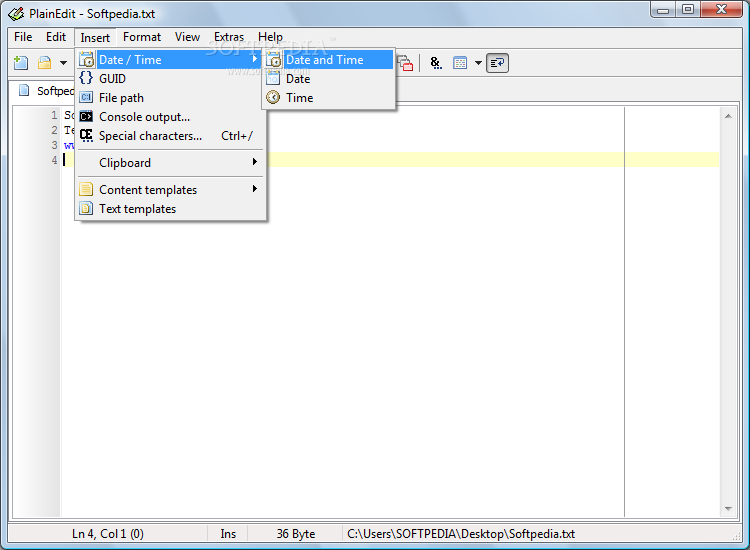Click the Console output terminal icon

(86, 117)
